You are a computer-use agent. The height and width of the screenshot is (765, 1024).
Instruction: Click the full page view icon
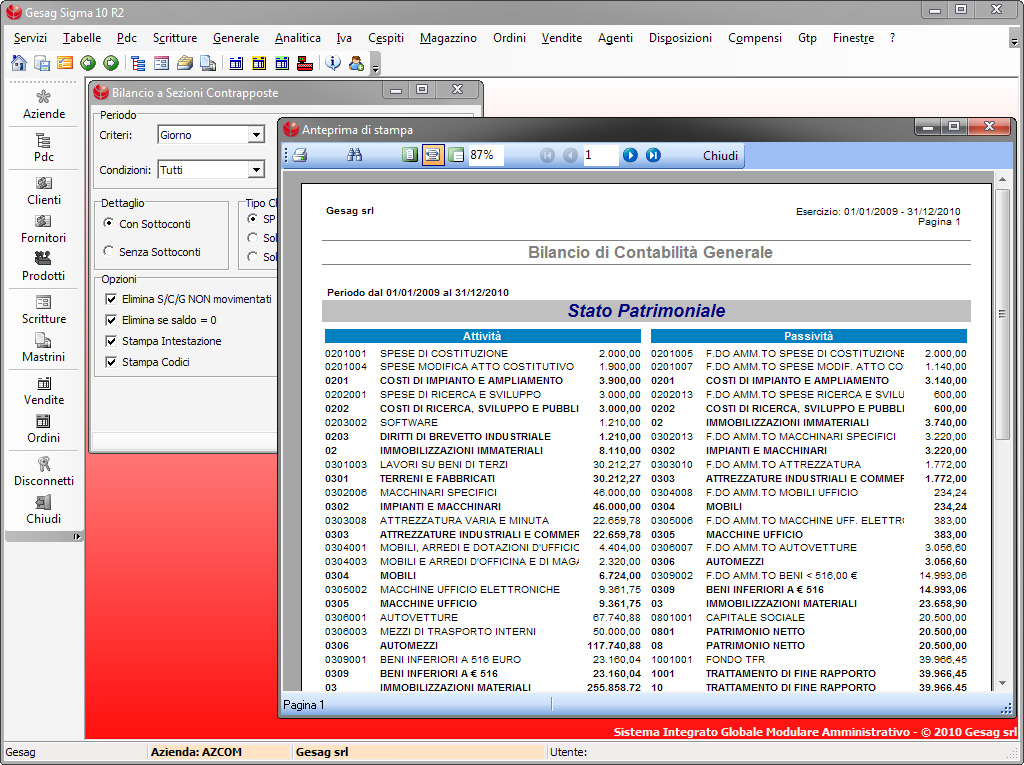tap(409, 155)
